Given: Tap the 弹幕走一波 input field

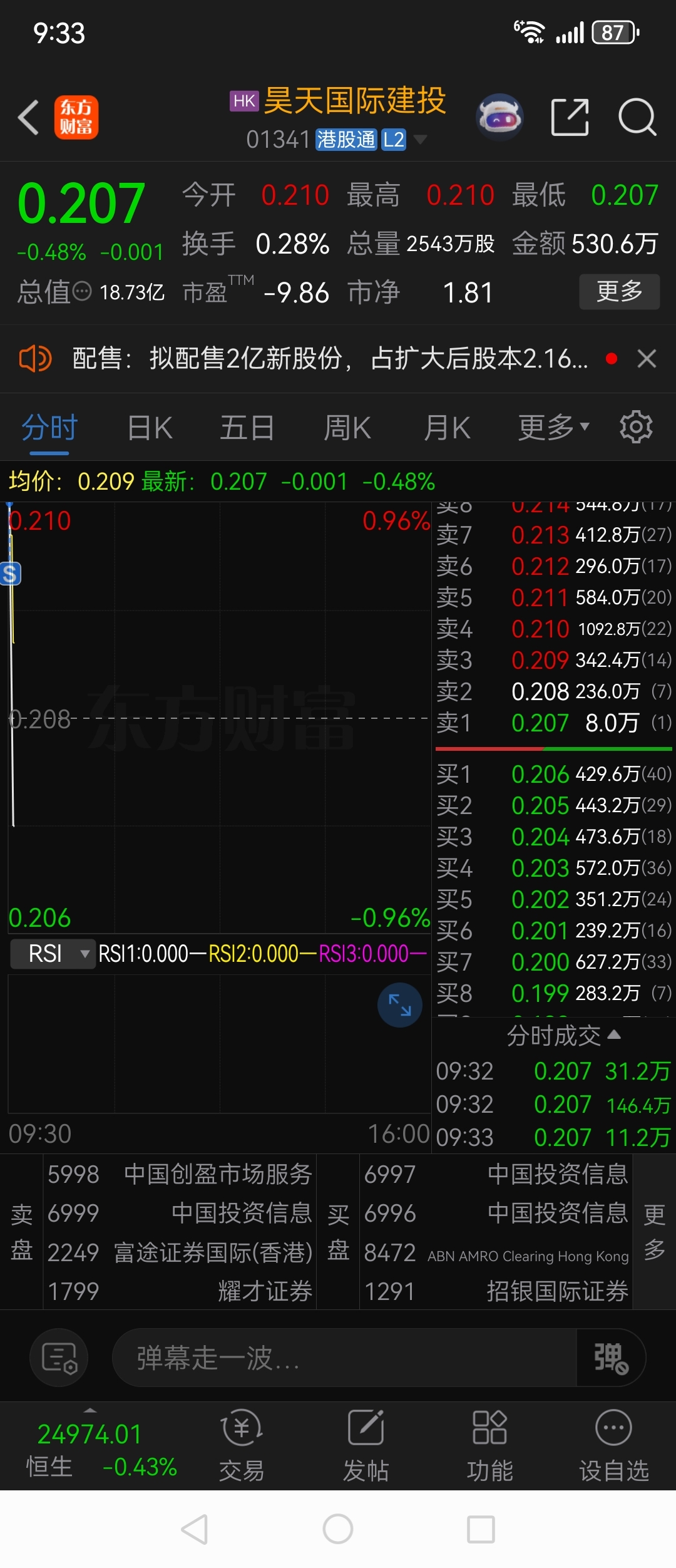Looking at the screenshot, I should pyautogui.click(x=344, y=1358).
